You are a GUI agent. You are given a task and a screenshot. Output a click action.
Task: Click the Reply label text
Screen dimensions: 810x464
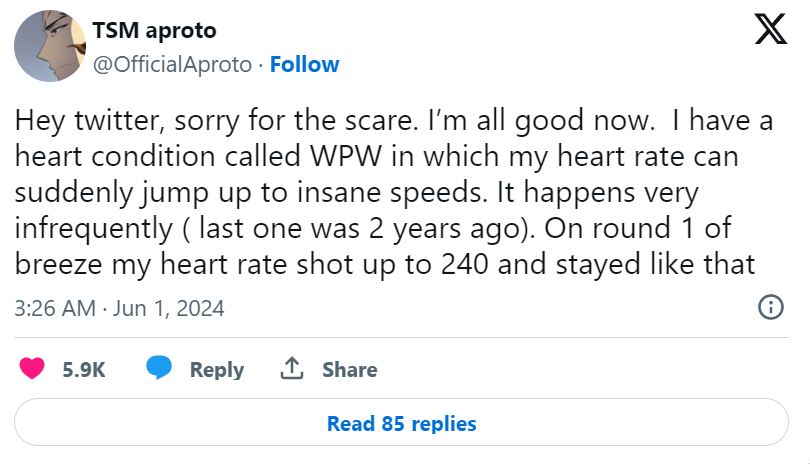click(x=217, y=369)
